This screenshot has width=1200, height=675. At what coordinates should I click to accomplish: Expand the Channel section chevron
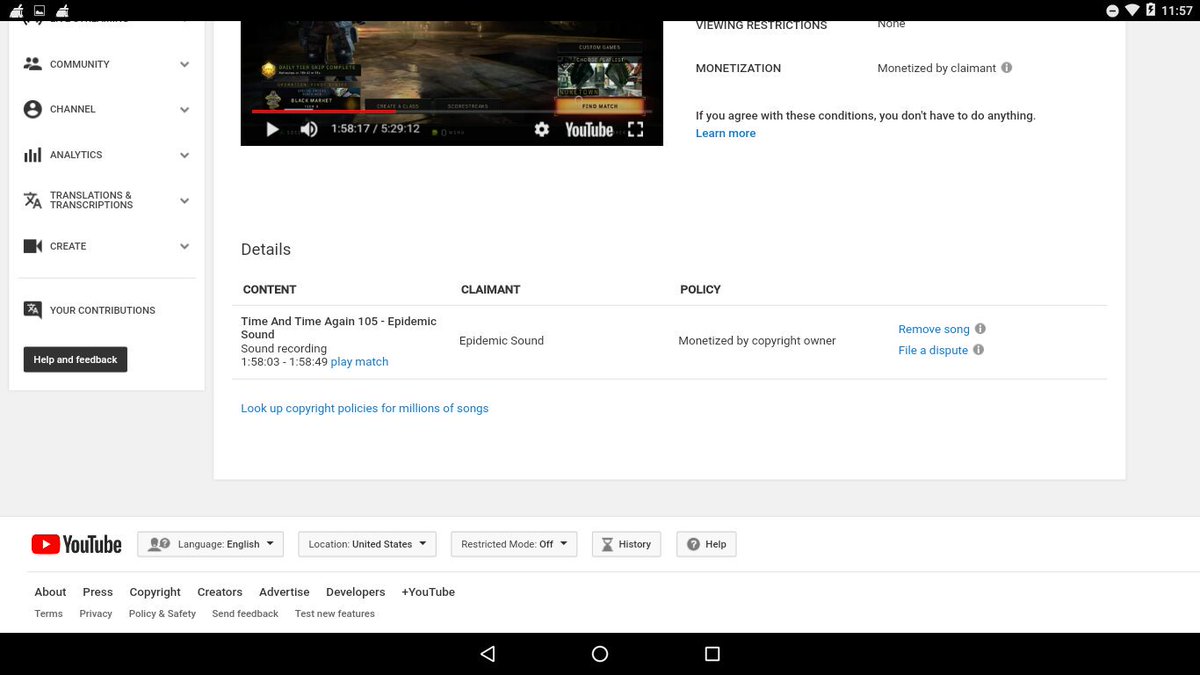click(184, 110)
